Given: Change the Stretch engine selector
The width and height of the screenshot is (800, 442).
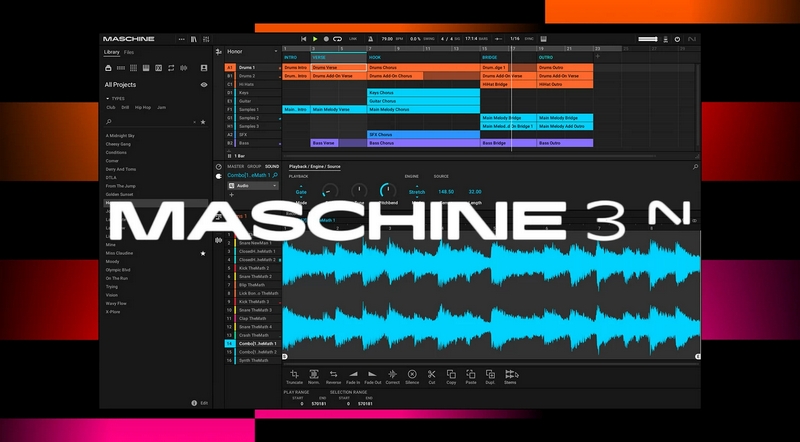Looking at the screenshot, I should tap(417, 192).
